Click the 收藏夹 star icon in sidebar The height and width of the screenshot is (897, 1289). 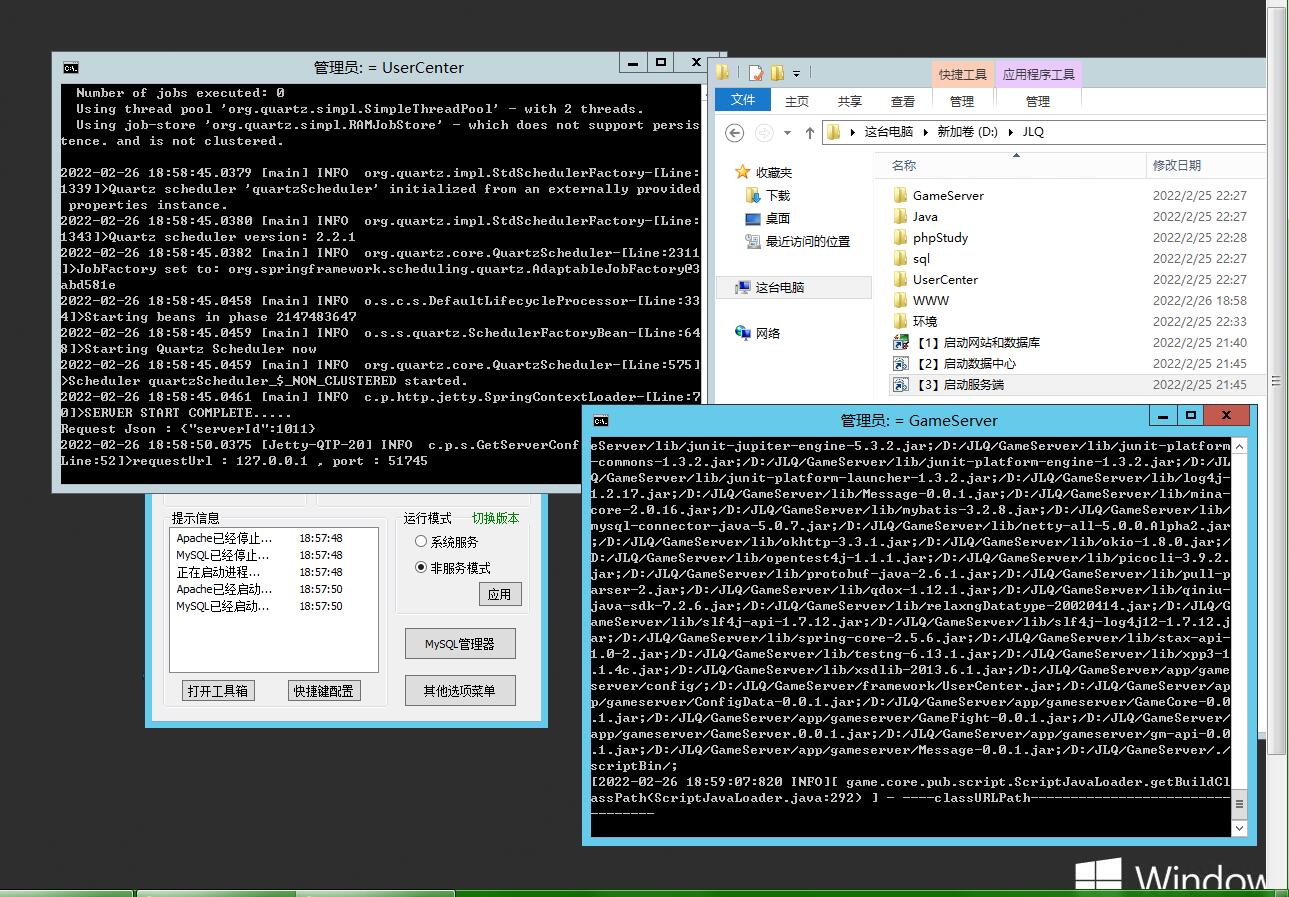742,172
